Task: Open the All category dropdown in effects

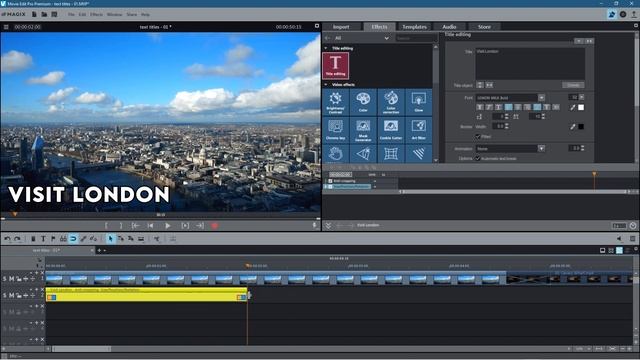Action: pos(362,38)
